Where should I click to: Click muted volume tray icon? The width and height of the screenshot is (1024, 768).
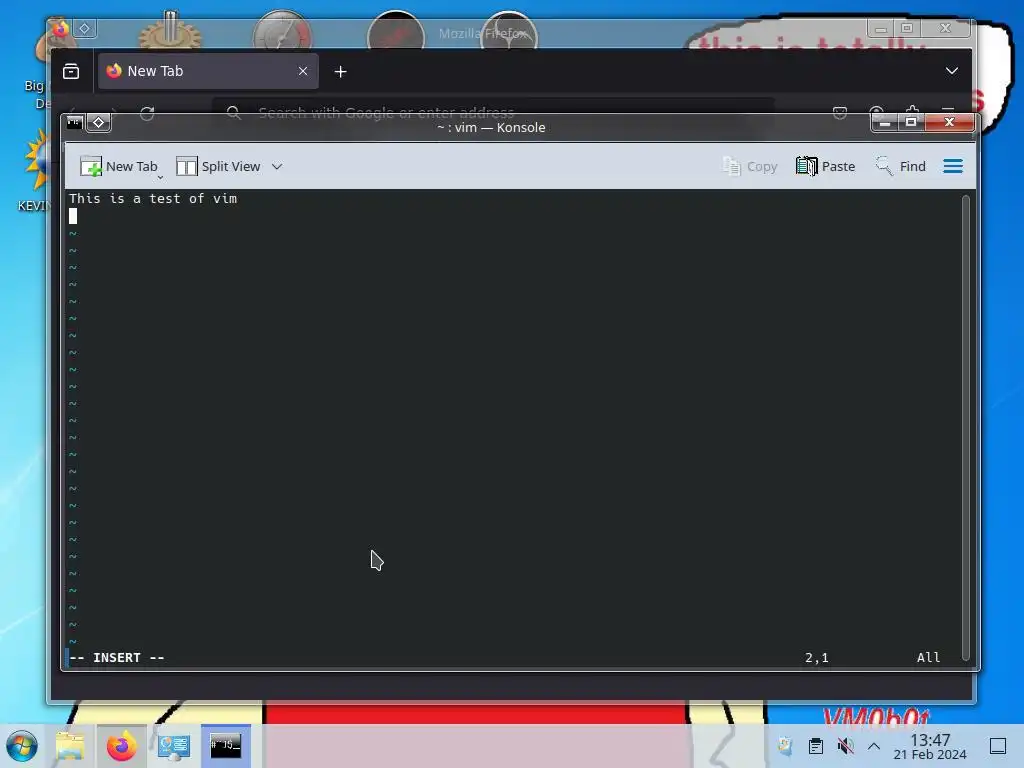[846, 746]
